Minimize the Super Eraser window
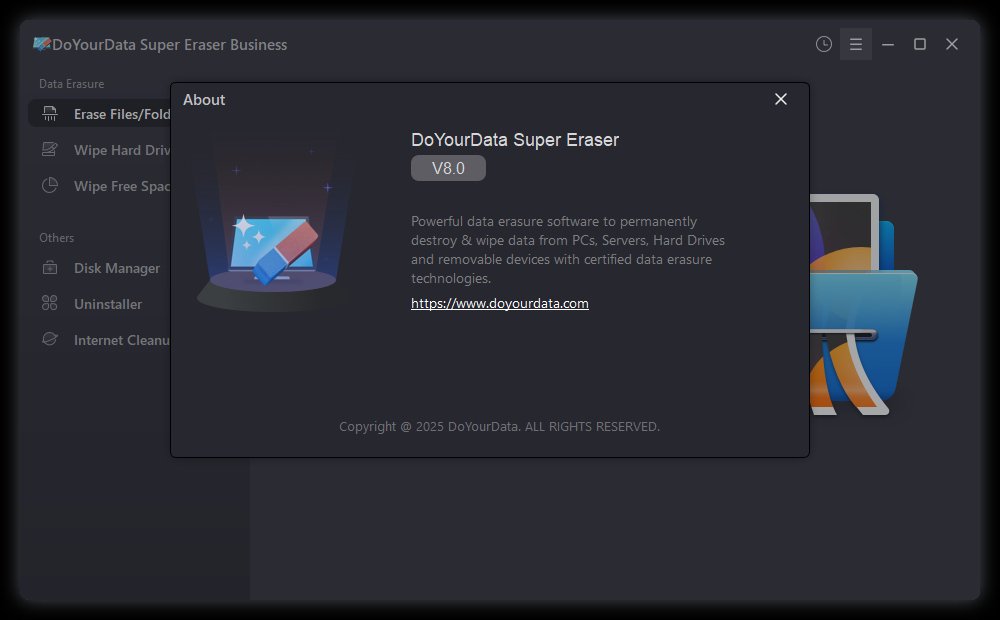The width and height of the screenshot is (1000, 620). 888,44
